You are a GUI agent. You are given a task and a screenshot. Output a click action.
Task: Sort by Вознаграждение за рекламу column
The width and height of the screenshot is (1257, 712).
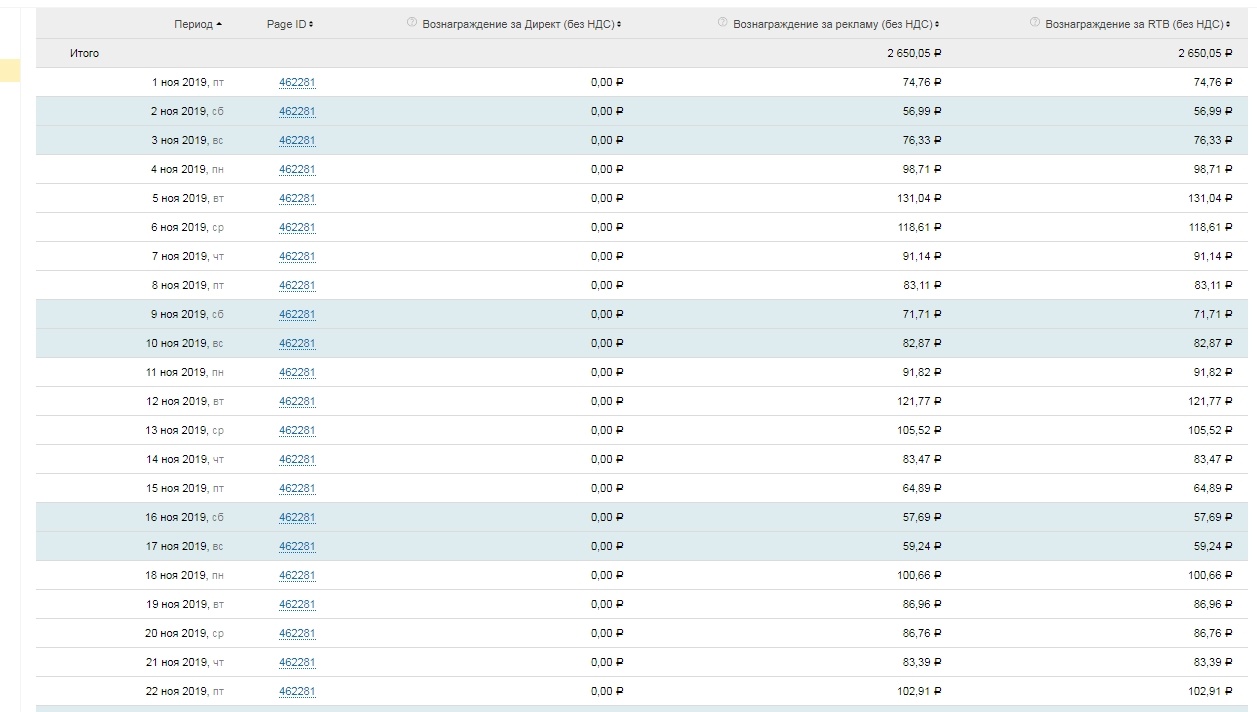click(836, 24)
